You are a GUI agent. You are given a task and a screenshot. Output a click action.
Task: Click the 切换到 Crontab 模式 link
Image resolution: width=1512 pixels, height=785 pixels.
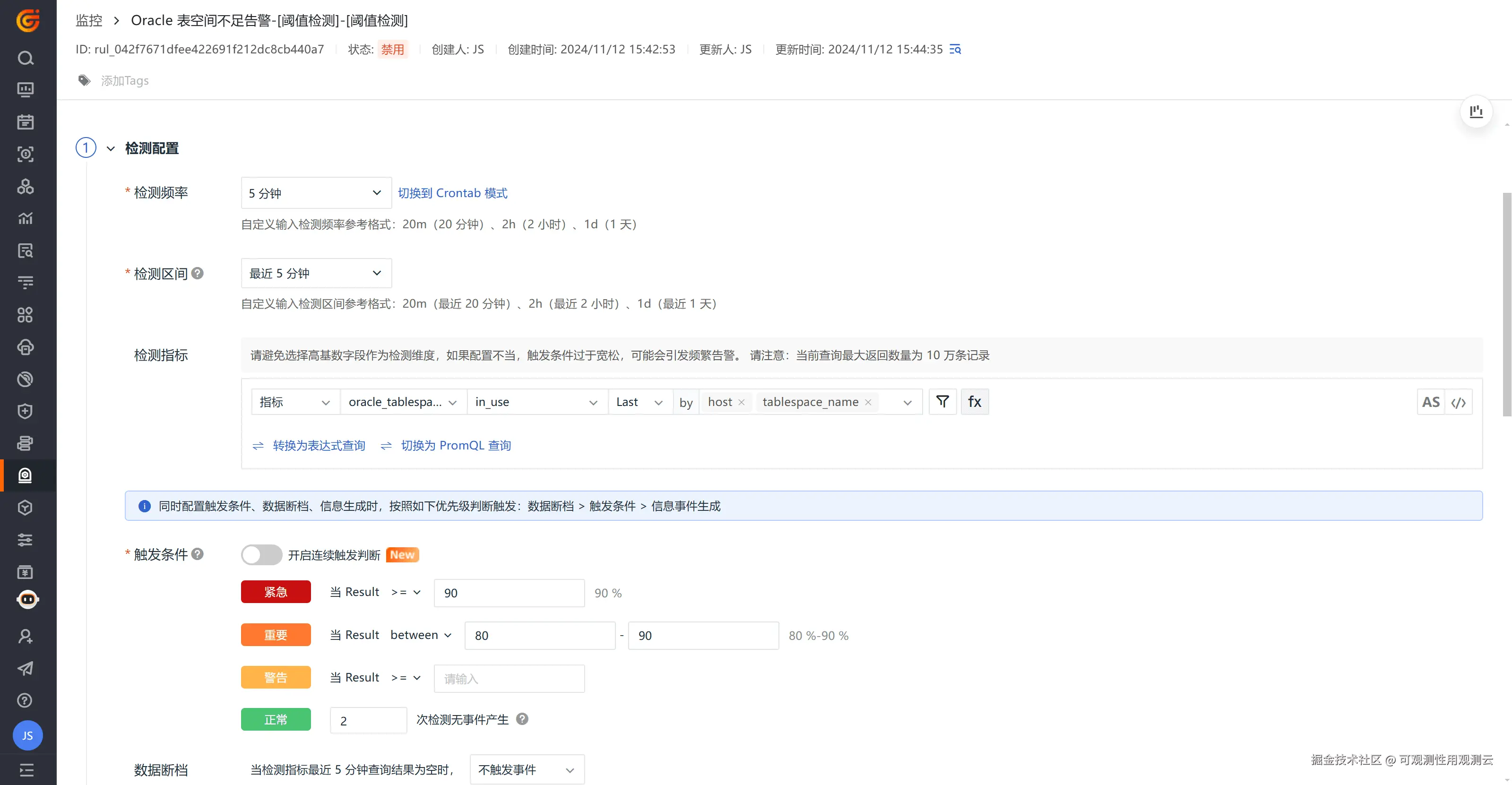452,193
